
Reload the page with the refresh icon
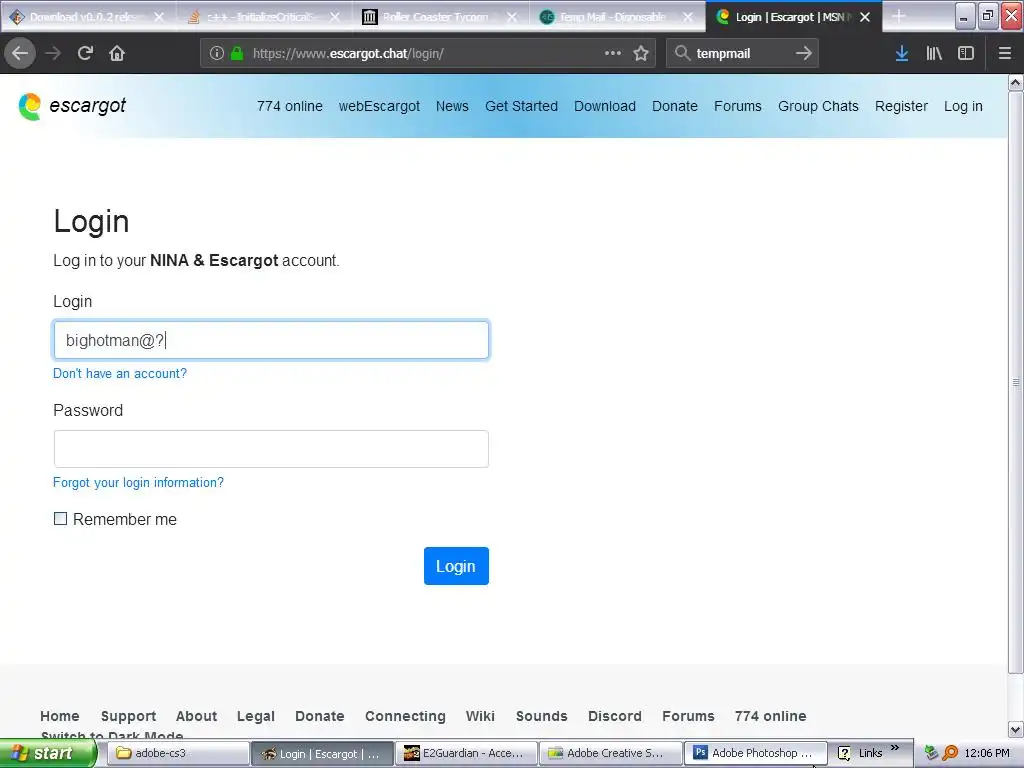85,53
